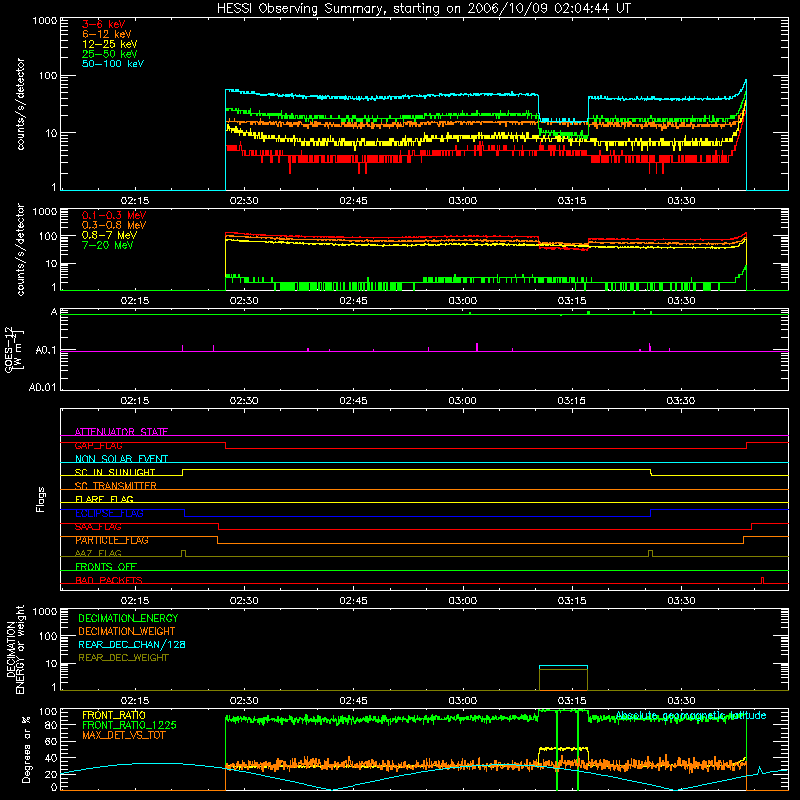The width and height of the screenshot is (800, 800).
Task: Select the green 25-50 keV legend entry
Action: coord(110,54)
